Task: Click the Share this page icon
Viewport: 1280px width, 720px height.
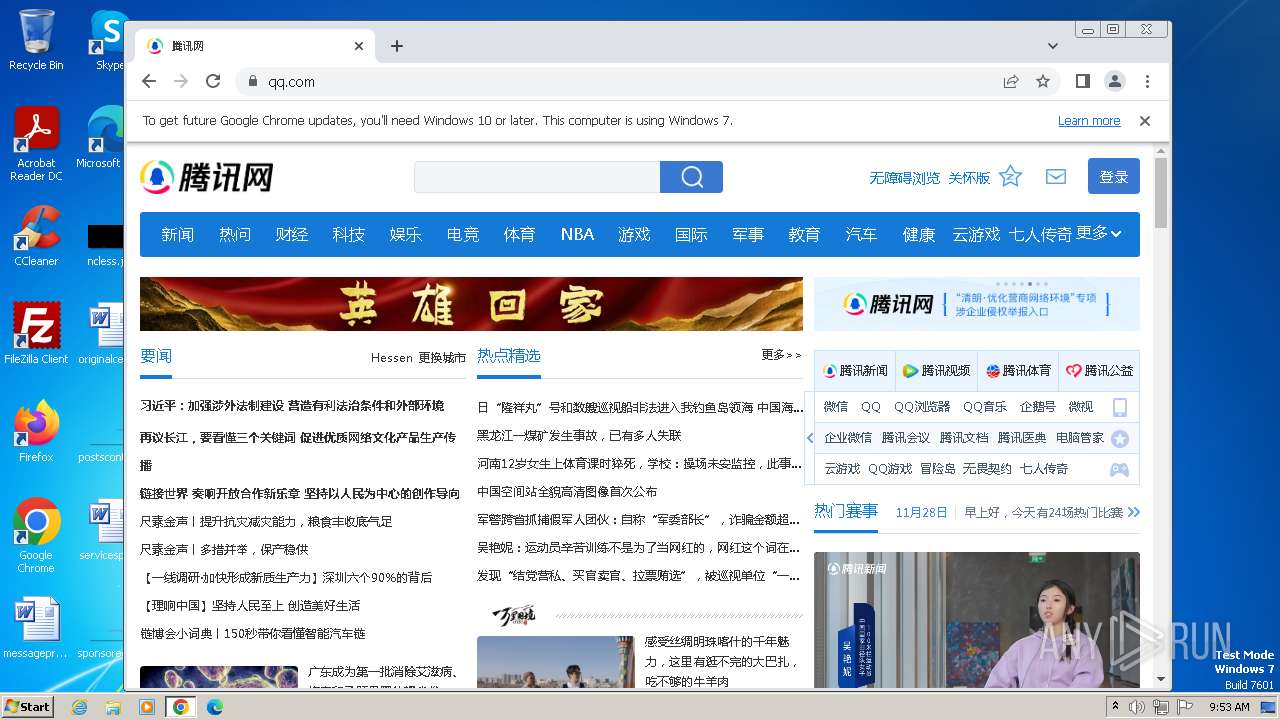Action: click(1011, 81)
